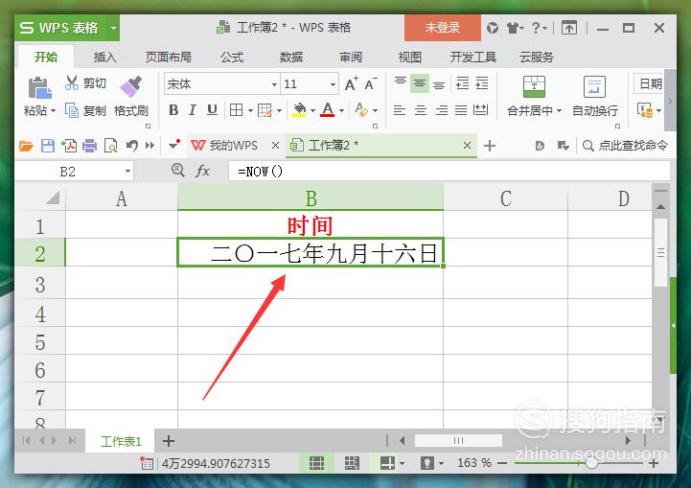Export to PDF icon
Viewport: 691px width, 488px height.
(x=69, y=145)
